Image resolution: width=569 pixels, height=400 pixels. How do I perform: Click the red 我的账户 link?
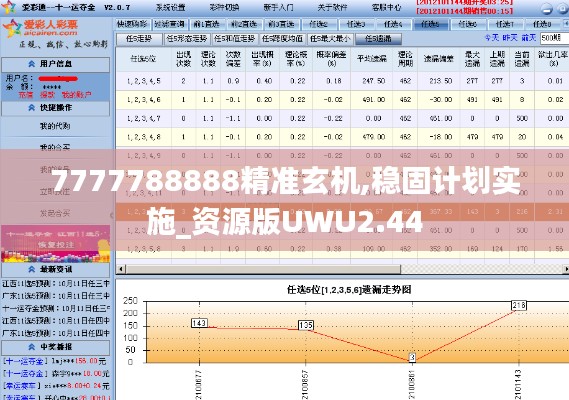click(77, 95)
